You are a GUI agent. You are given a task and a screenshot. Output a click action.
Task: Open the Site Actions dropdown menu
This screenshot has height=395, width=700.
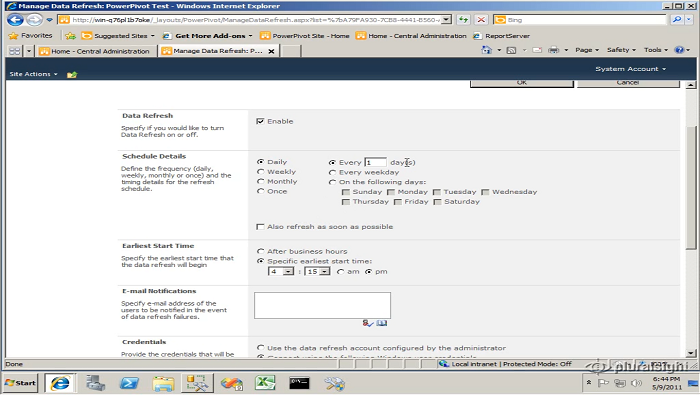pos(33,74)
